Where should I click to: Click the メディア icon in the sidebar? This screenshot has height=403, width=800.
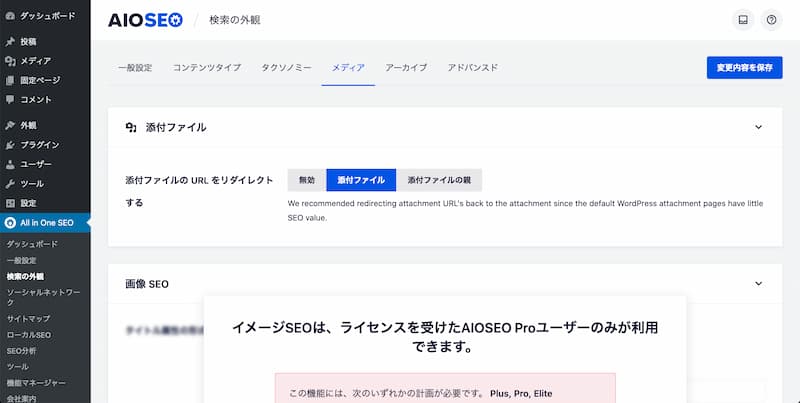tap(10, 61)
